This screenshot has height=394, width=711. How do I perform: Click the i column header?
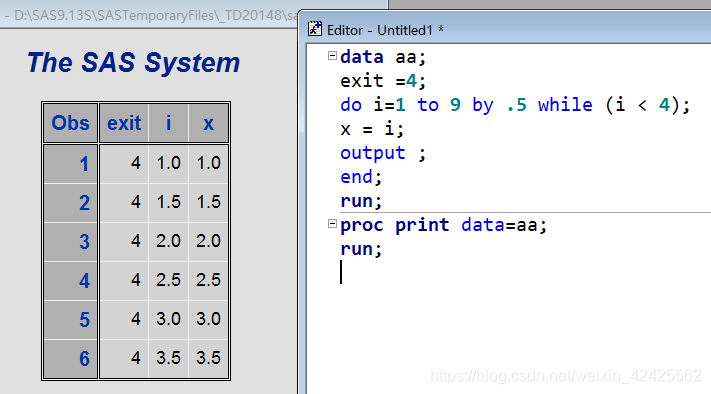coord(168,123)
